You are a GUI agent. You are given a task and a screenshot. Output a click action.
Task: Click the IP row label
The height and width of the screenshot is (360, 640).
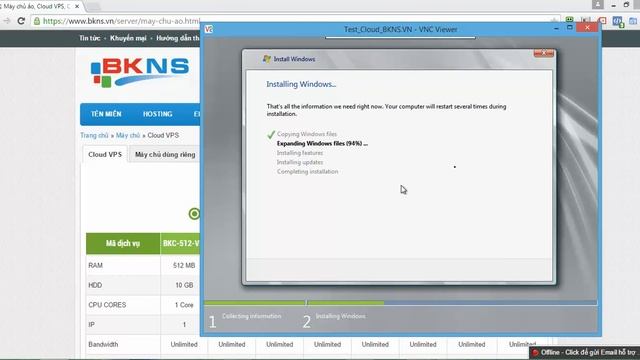[x=91, y=324]
